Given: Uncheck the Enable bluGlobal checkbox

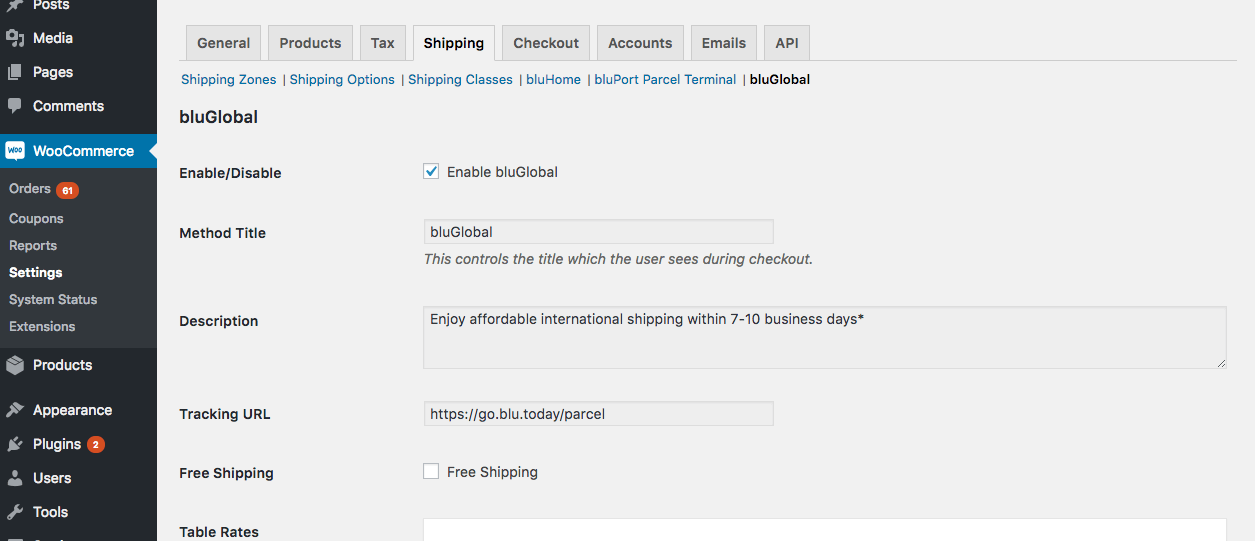Looking at the screenshot, I should tap(431, 171).
